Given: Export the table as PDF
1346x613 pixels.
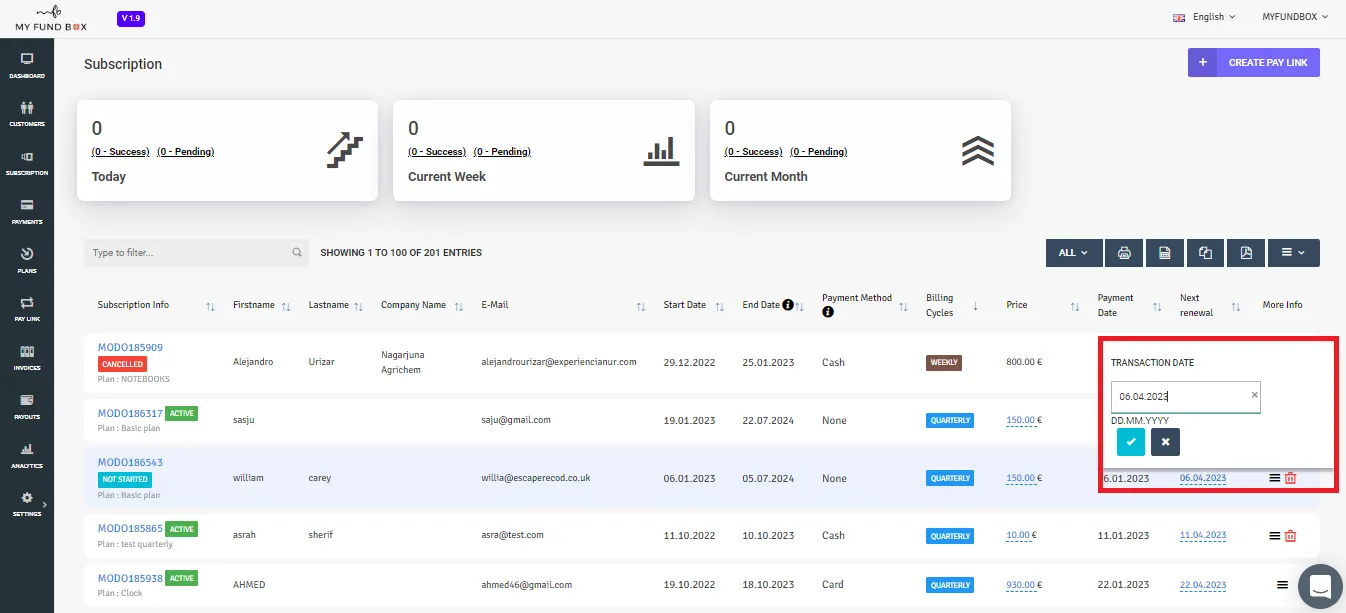Looking at the screenshot, I should click(1246, 253).
